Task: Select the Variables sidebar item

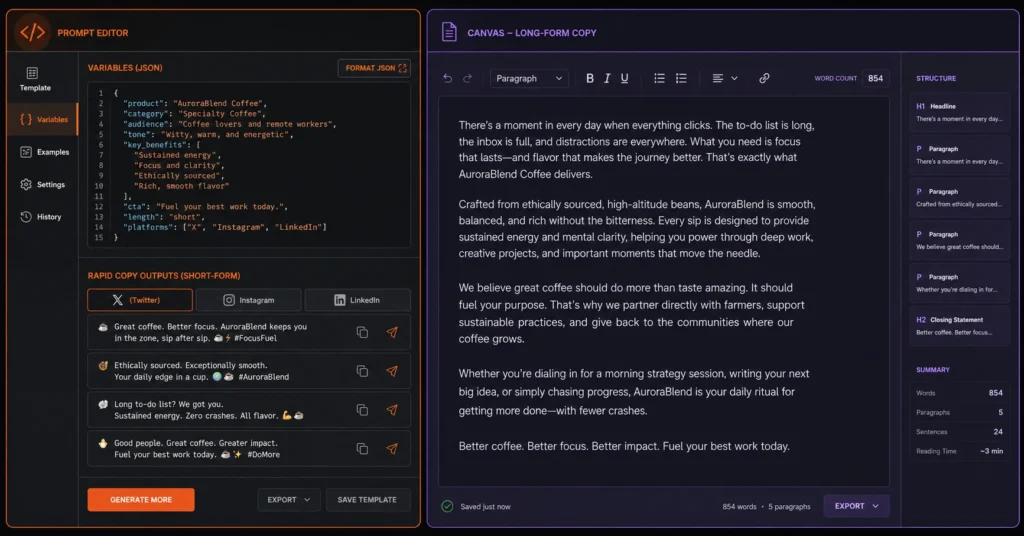Action: point(43,119)
